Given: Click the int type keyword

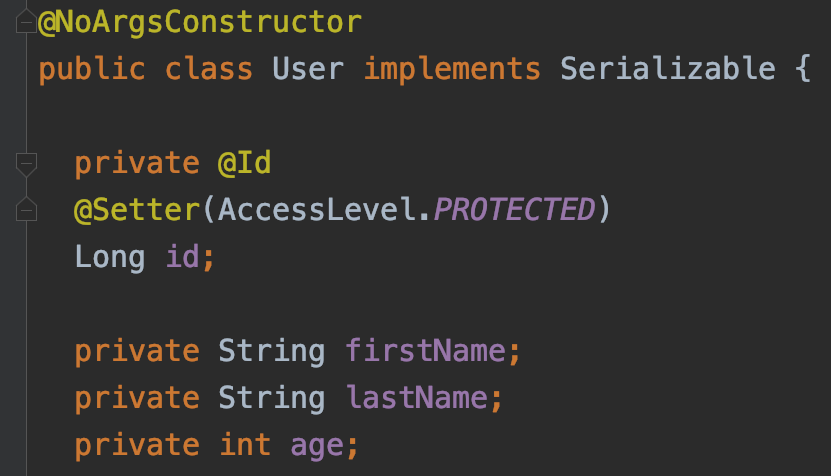Looking at the screenshot, I should [245, 445].
